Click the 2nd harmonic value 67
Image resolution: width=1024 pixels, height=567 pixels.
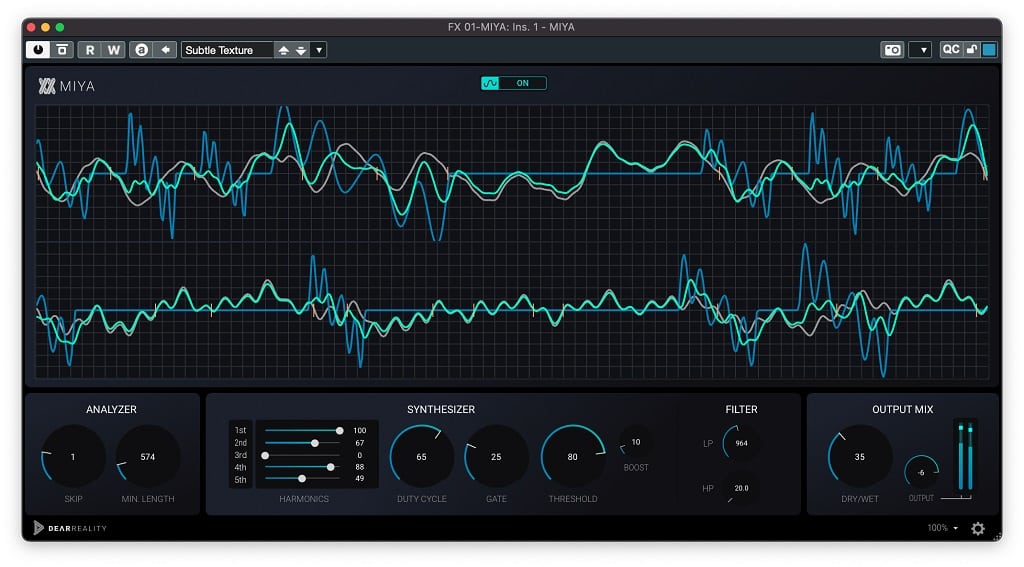click(x=360, y=443)
